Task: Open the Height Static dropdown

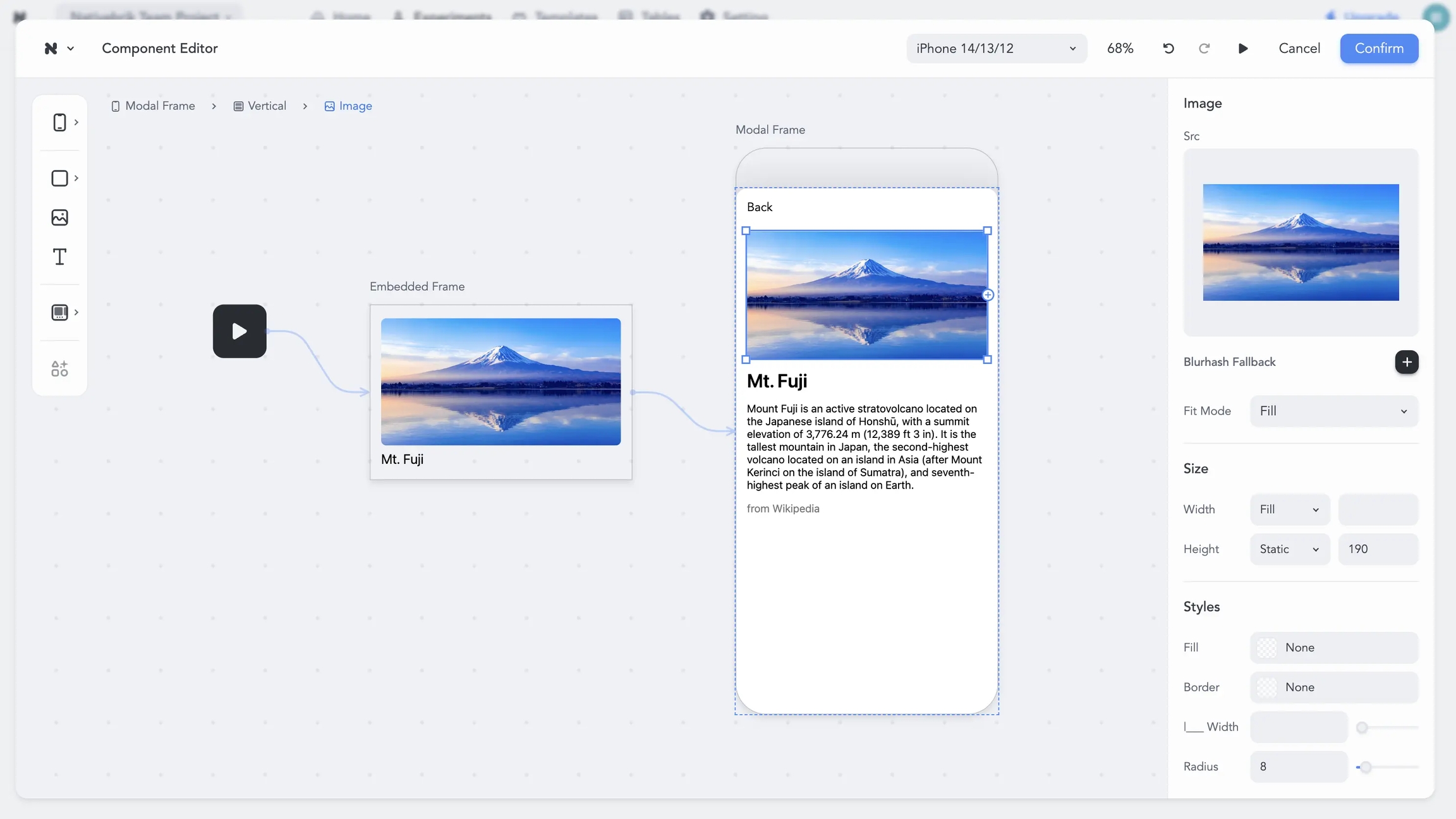Action: tap(1289, 549)
